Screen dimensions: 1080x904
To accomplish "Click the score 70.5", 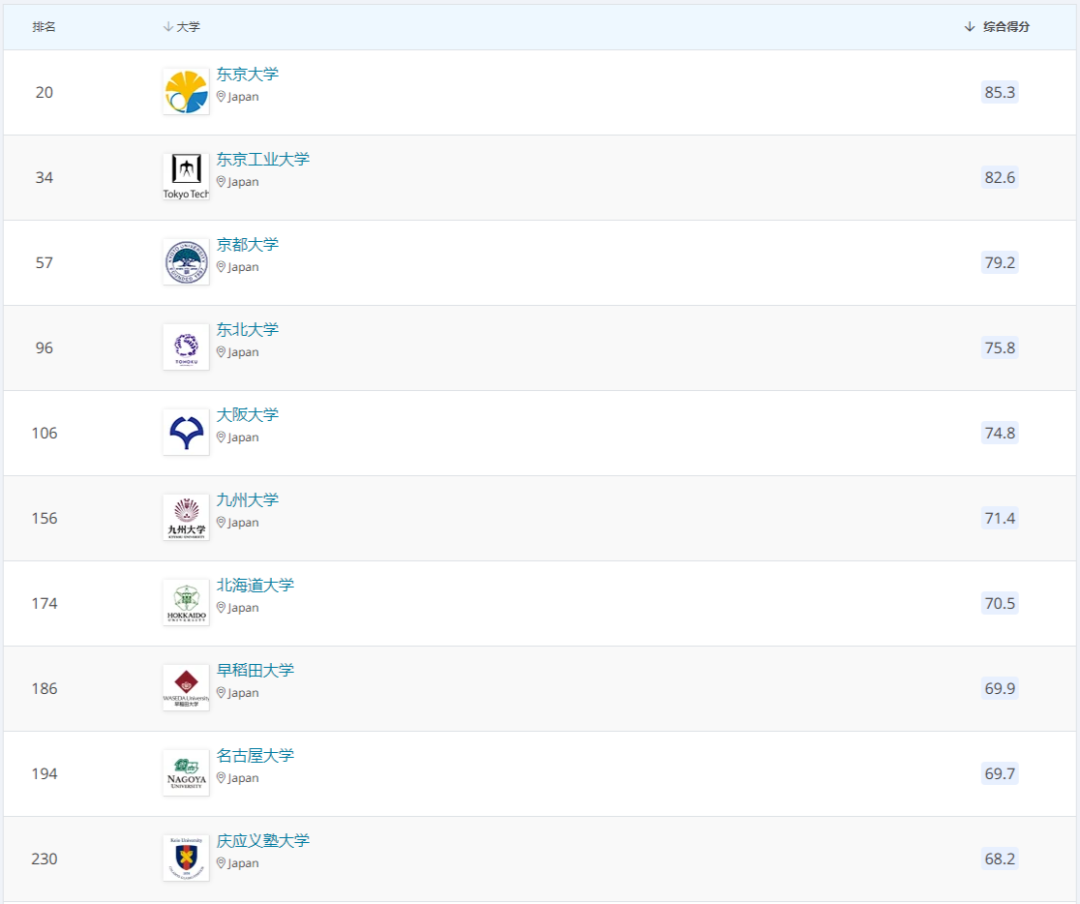I will pyautogui.click(x=999, y=603).
